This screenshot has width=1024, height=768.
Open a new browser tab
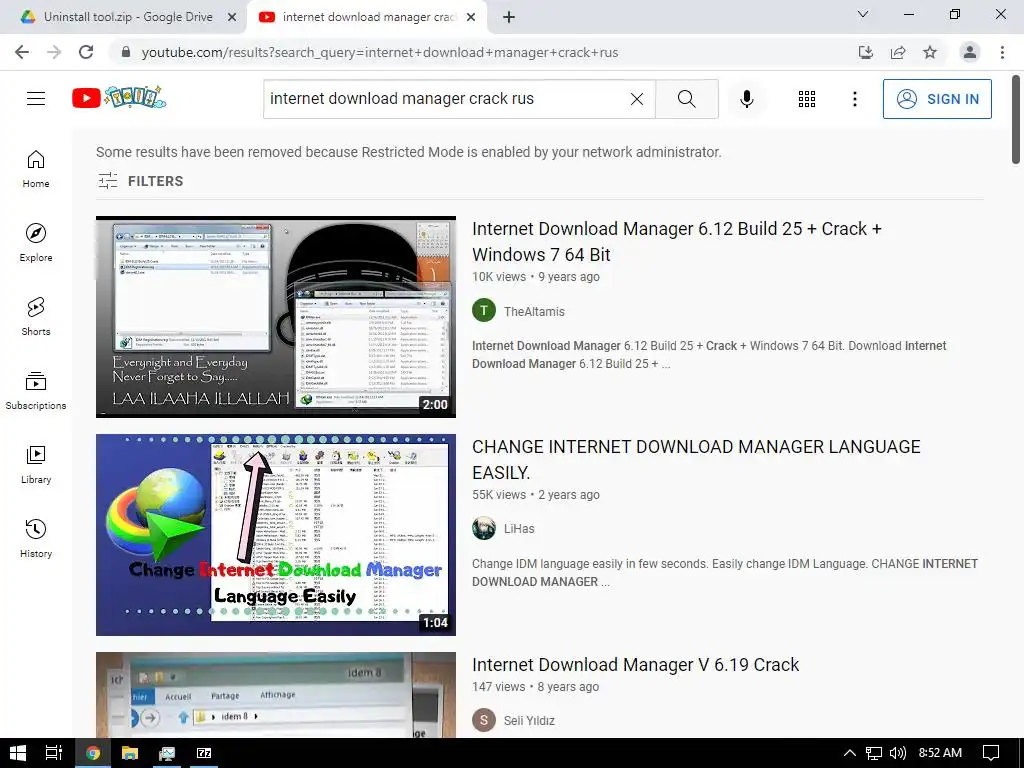(x=509, y=18)
